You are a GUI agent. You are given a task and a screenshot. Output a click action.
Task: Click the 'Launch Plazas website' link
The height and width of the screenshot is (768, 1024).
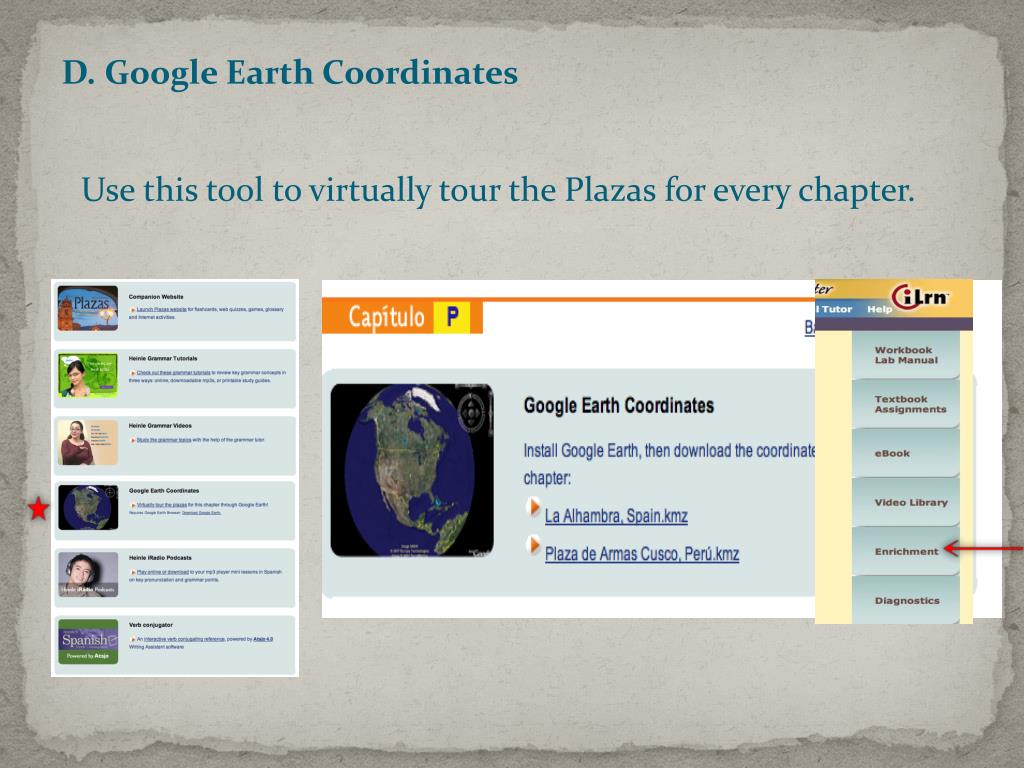pyautogui.click(x=161, y=310)
